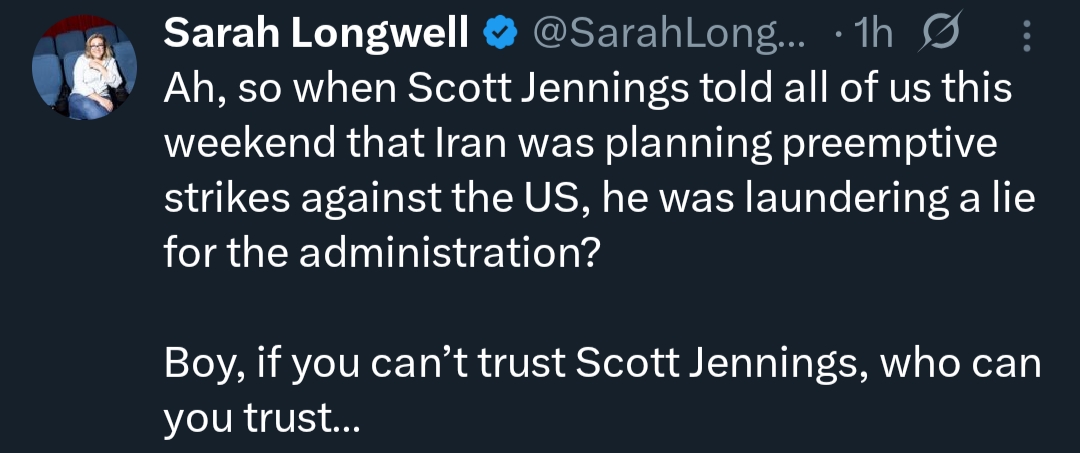Click the word "strikes" in the post

(x=223, y=198)
